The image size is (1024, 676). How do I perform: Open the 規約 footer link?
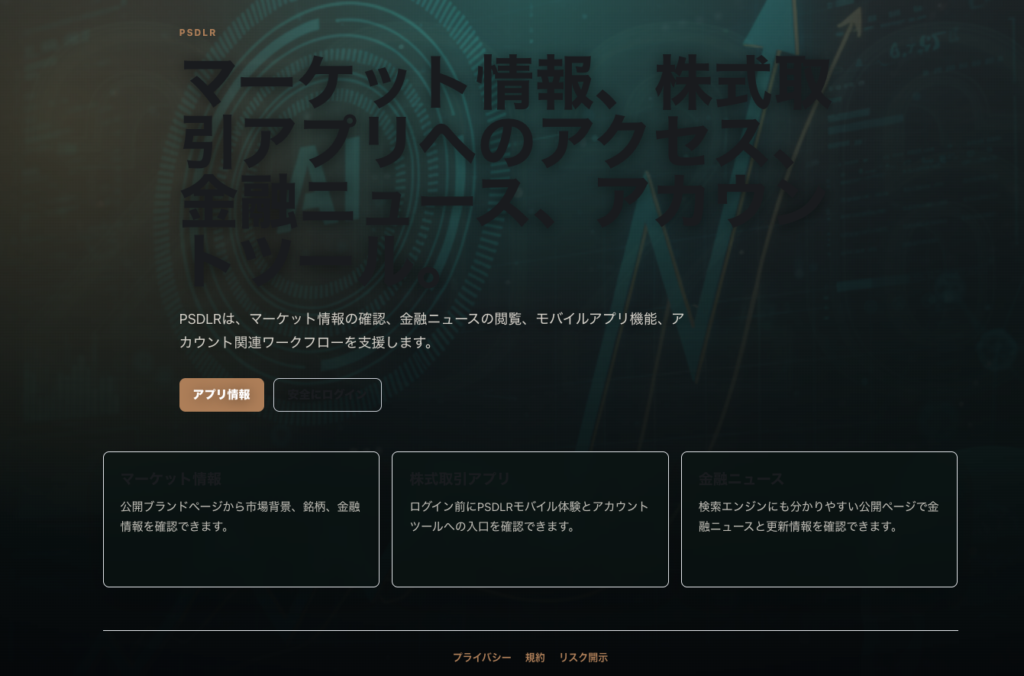tap(535, 657)
